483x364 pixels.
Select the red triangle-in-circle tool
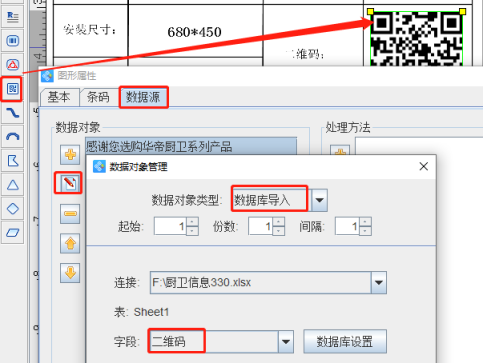[x=13, y=65]
